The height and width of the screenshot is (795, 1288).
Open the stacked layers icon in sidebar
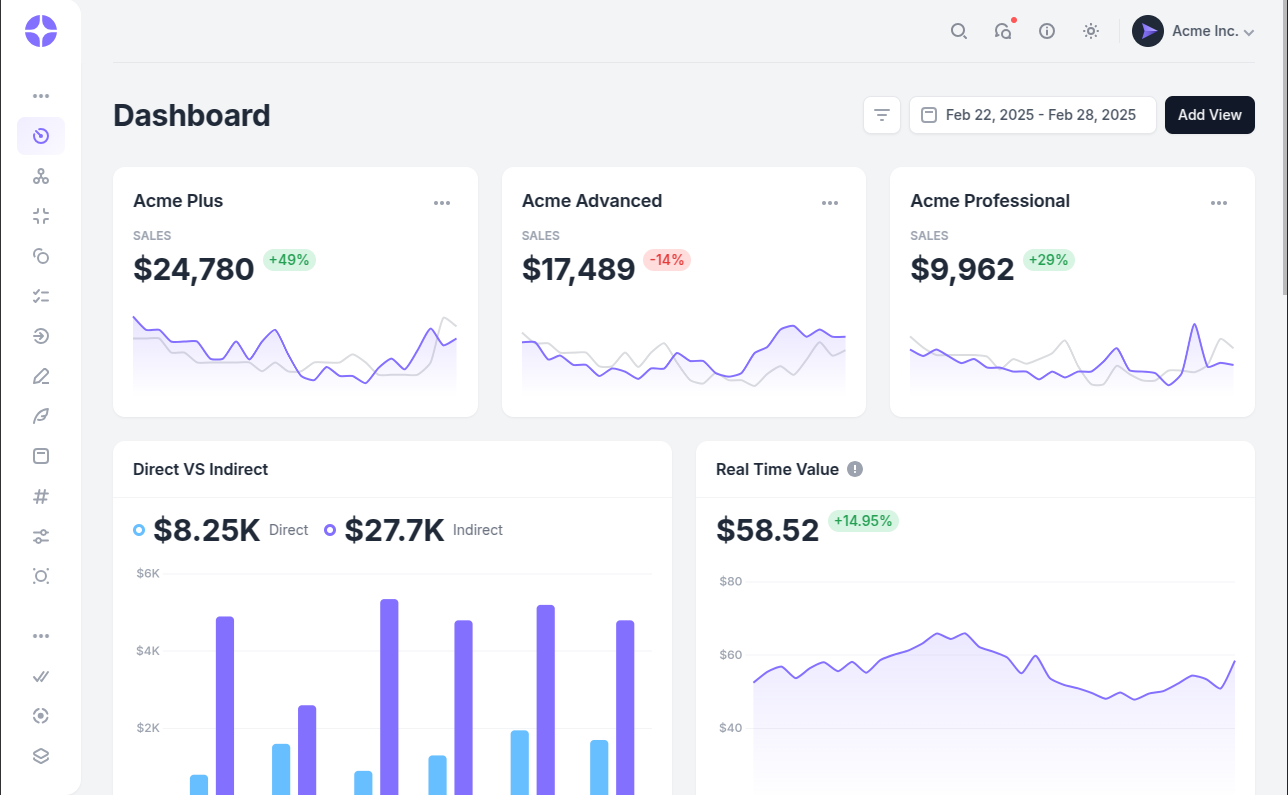(41, 756)
